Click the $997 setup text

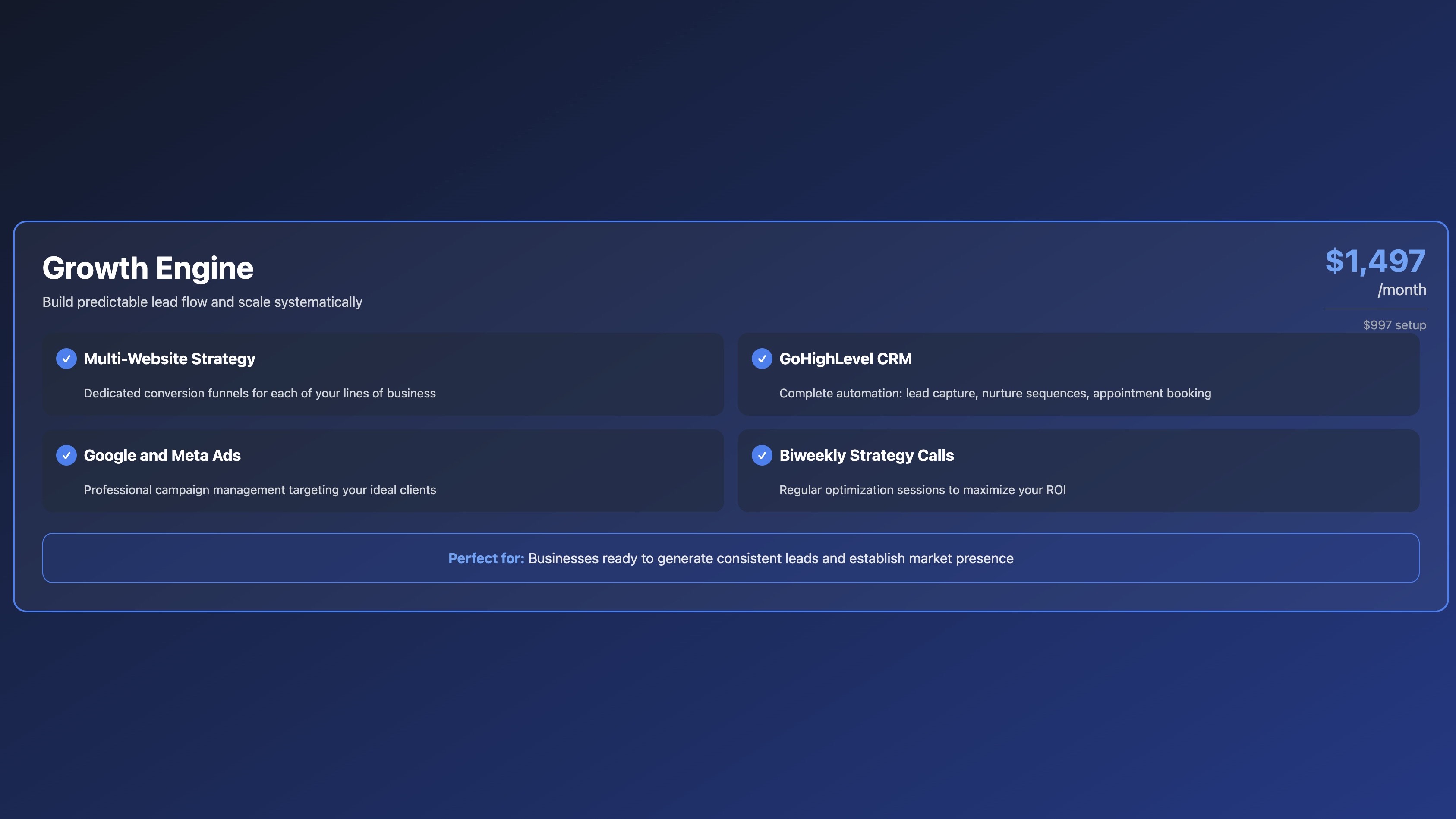point(1394,325)
